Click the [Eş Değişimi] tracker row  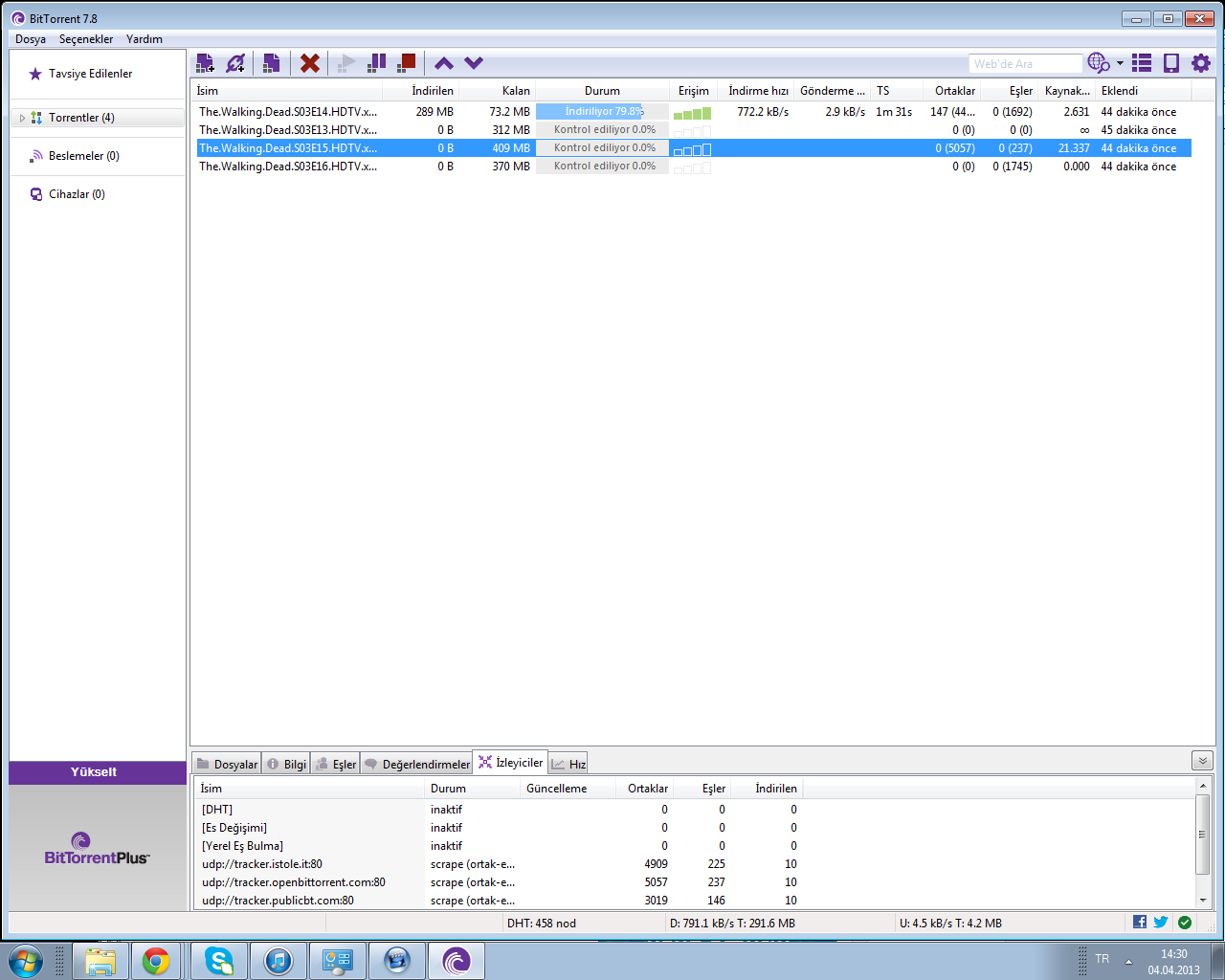(499, 828)
